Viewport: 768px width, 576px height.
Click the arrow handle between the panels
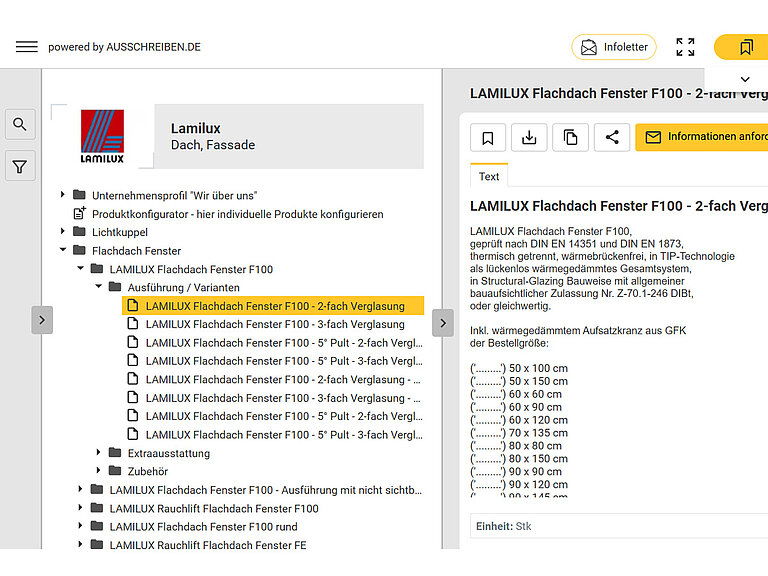[x=443, y=323]
